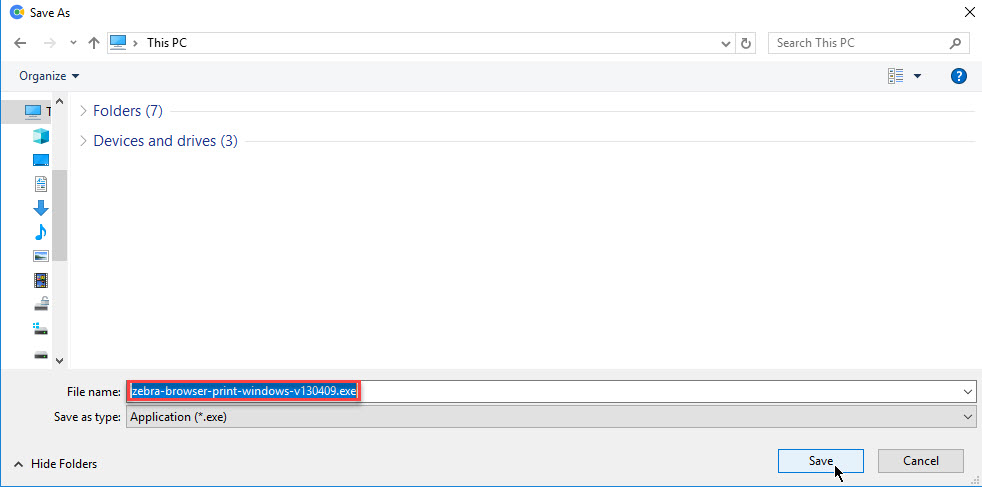
Task: Expand the Folders (7) group
Action: point(83,111)
